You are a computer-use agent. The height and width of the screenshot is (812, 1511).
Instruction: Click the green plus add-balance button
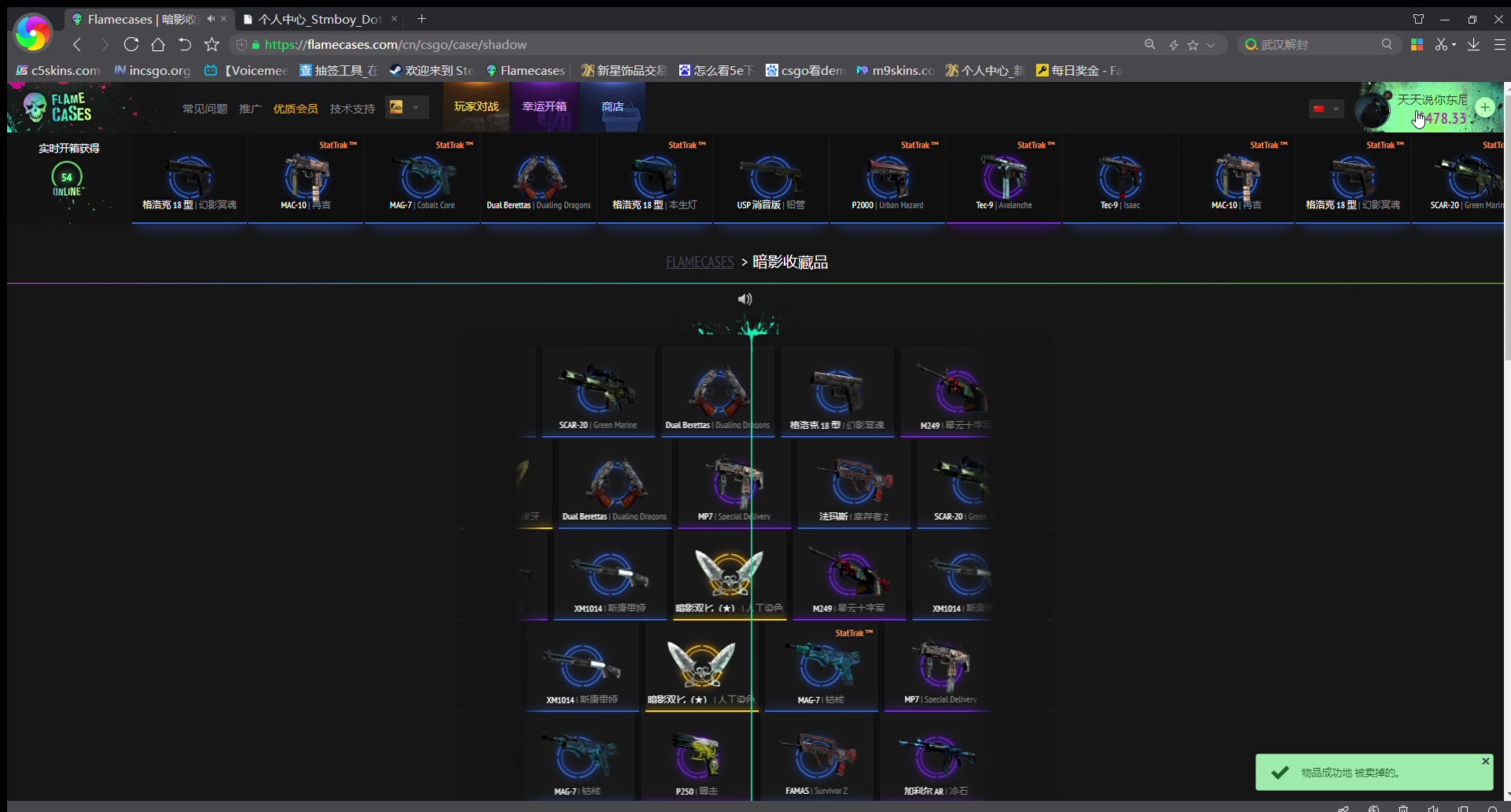point(1485,107)
